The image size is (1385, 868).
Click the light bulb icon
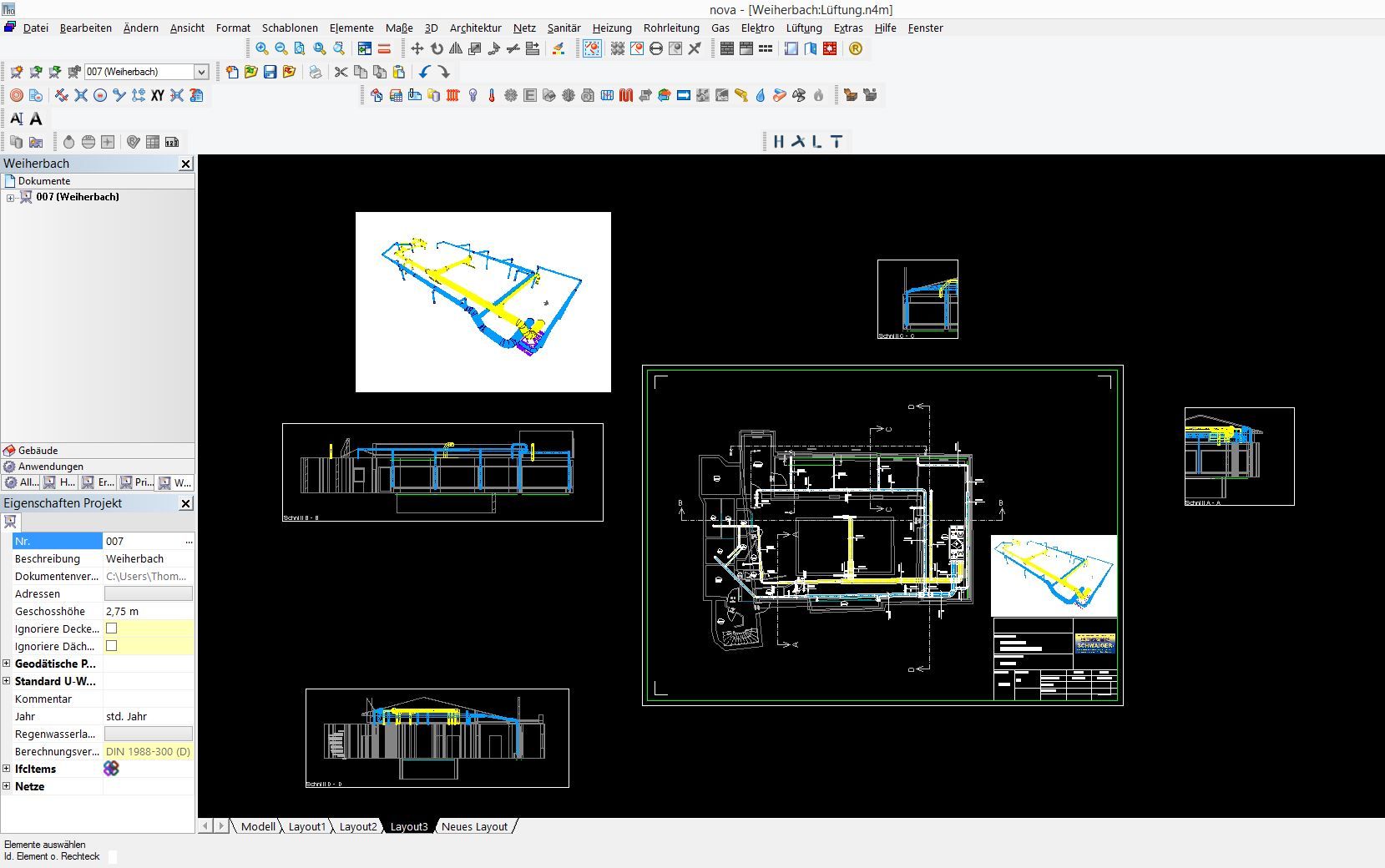(x=473, y=96)
